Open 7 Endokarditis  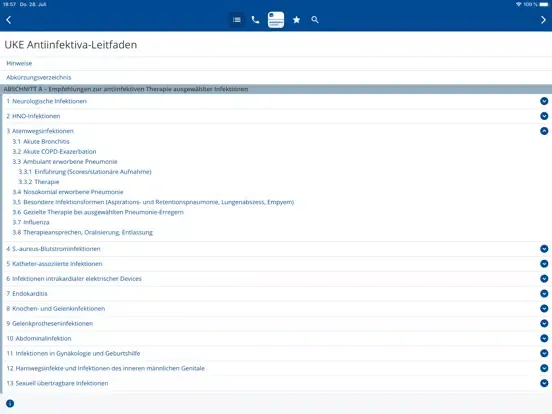pos(27,294)
